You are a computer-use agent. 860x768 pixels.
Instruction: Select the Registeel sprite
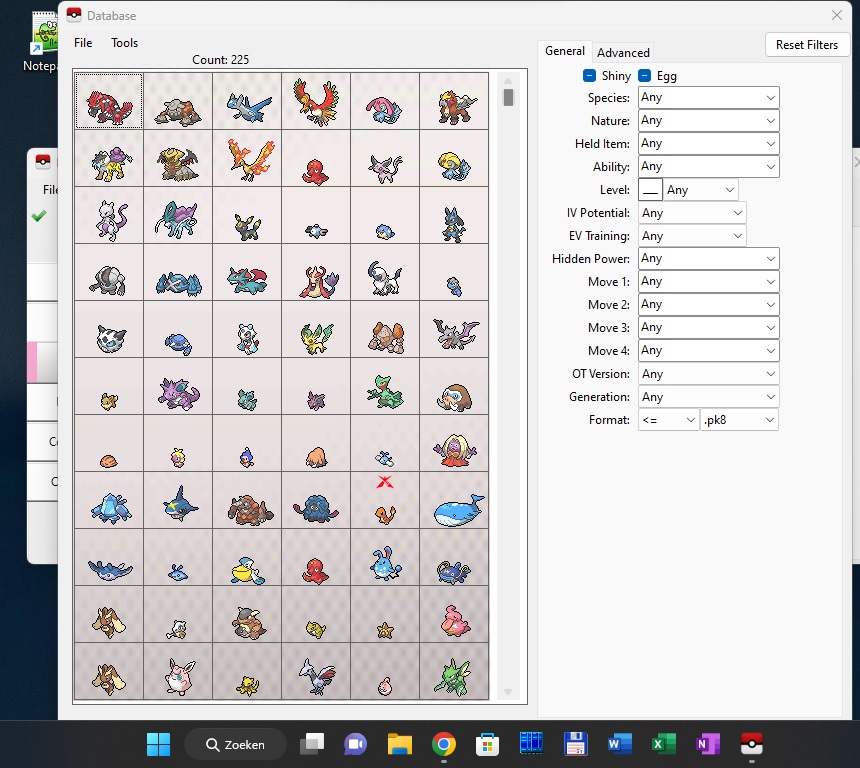tap(109, 273)
